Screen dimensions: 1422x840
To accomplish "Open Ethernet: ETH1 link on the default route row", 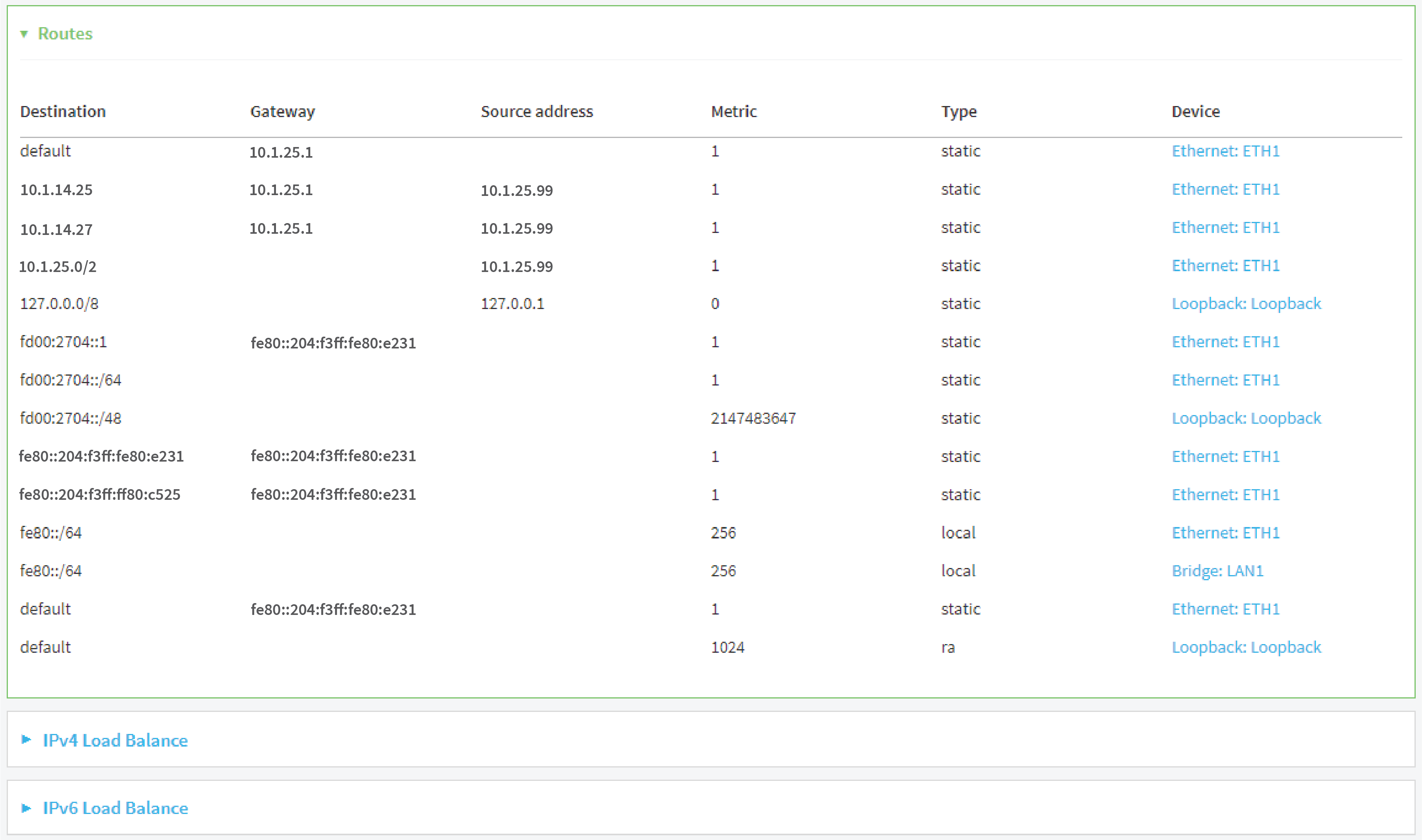I will [1226, 151].
